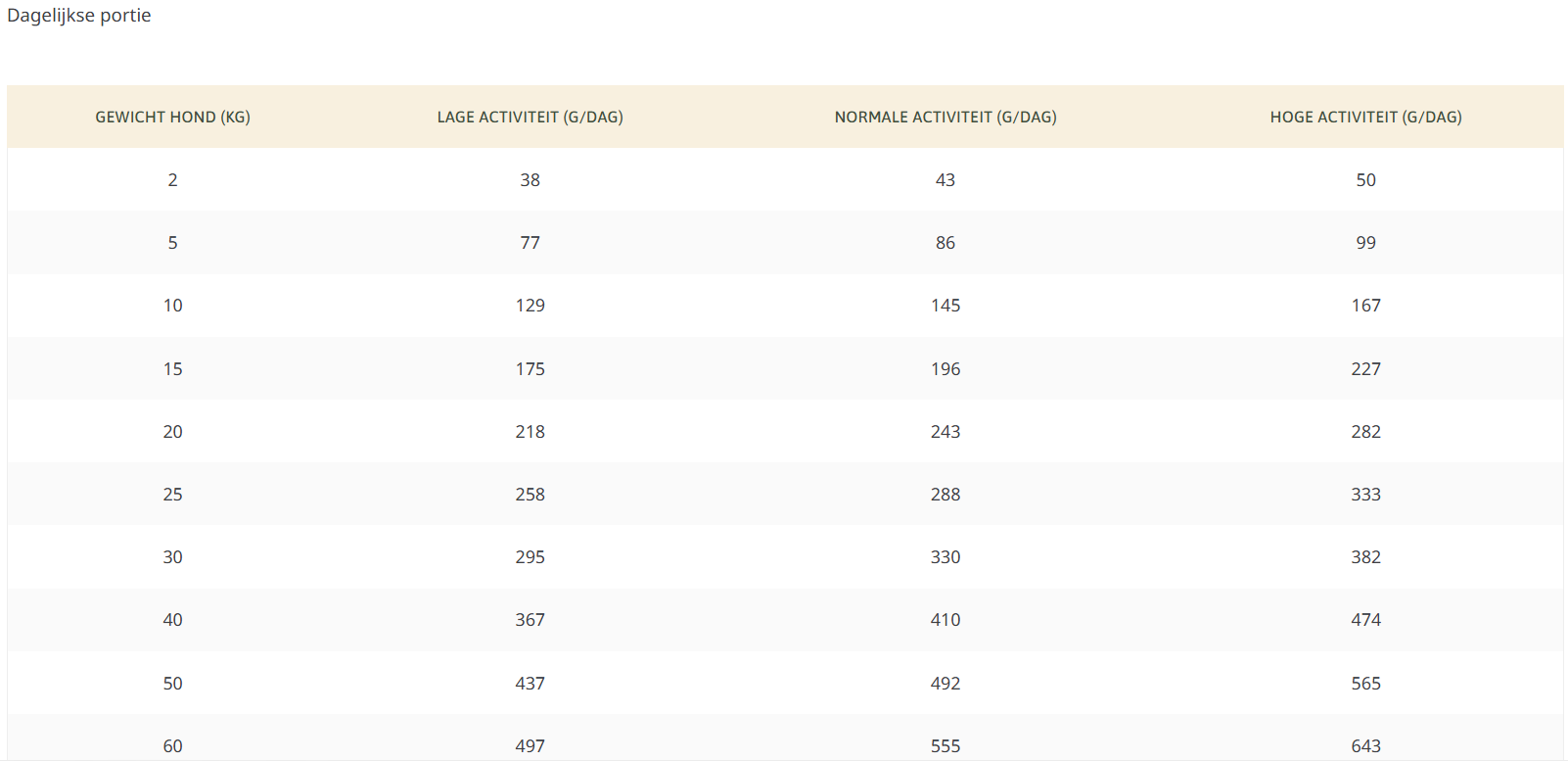Click the normal activity value 555
Image resolution: width=1568 pixels, height=761 pixels.
(x=945, y=746)
